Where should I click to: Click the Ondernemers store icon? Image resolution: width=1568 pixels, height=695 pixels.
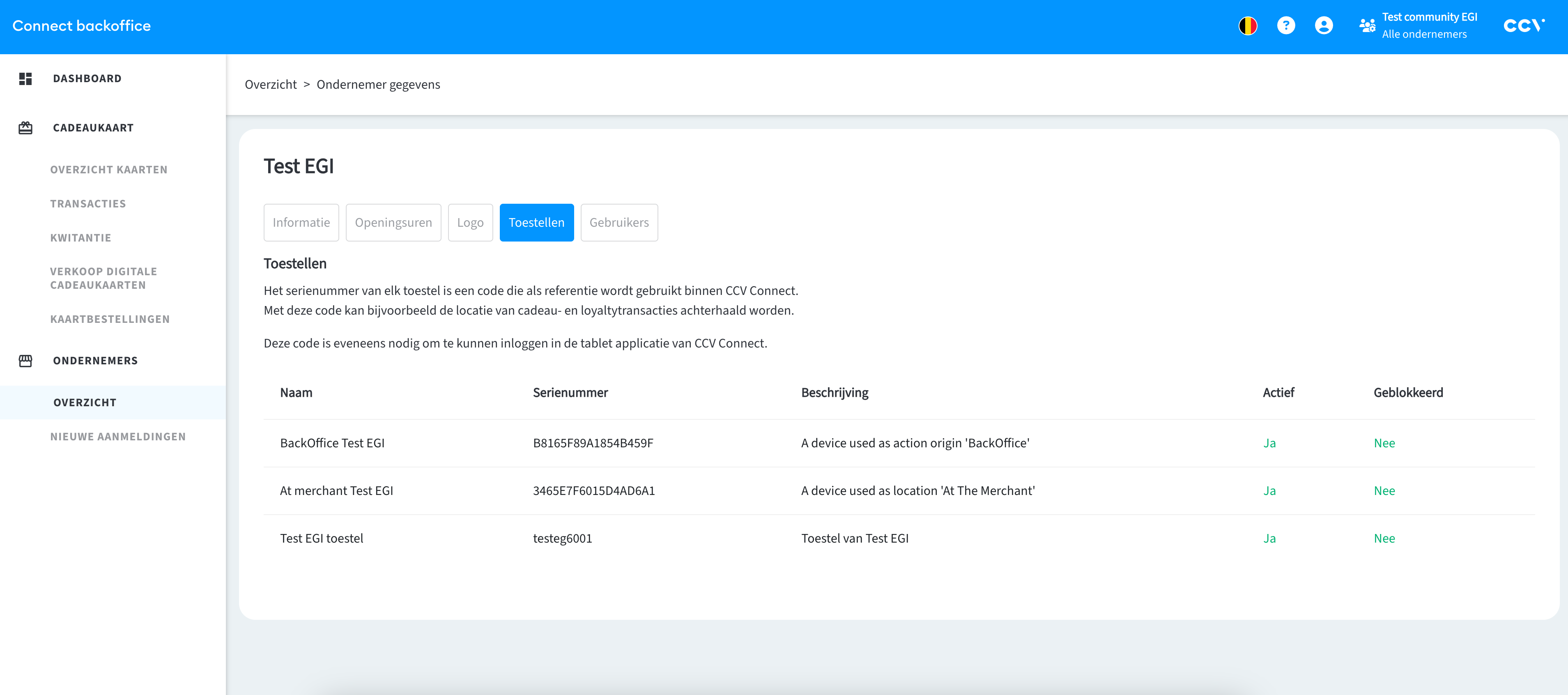[x=25, y=361]
